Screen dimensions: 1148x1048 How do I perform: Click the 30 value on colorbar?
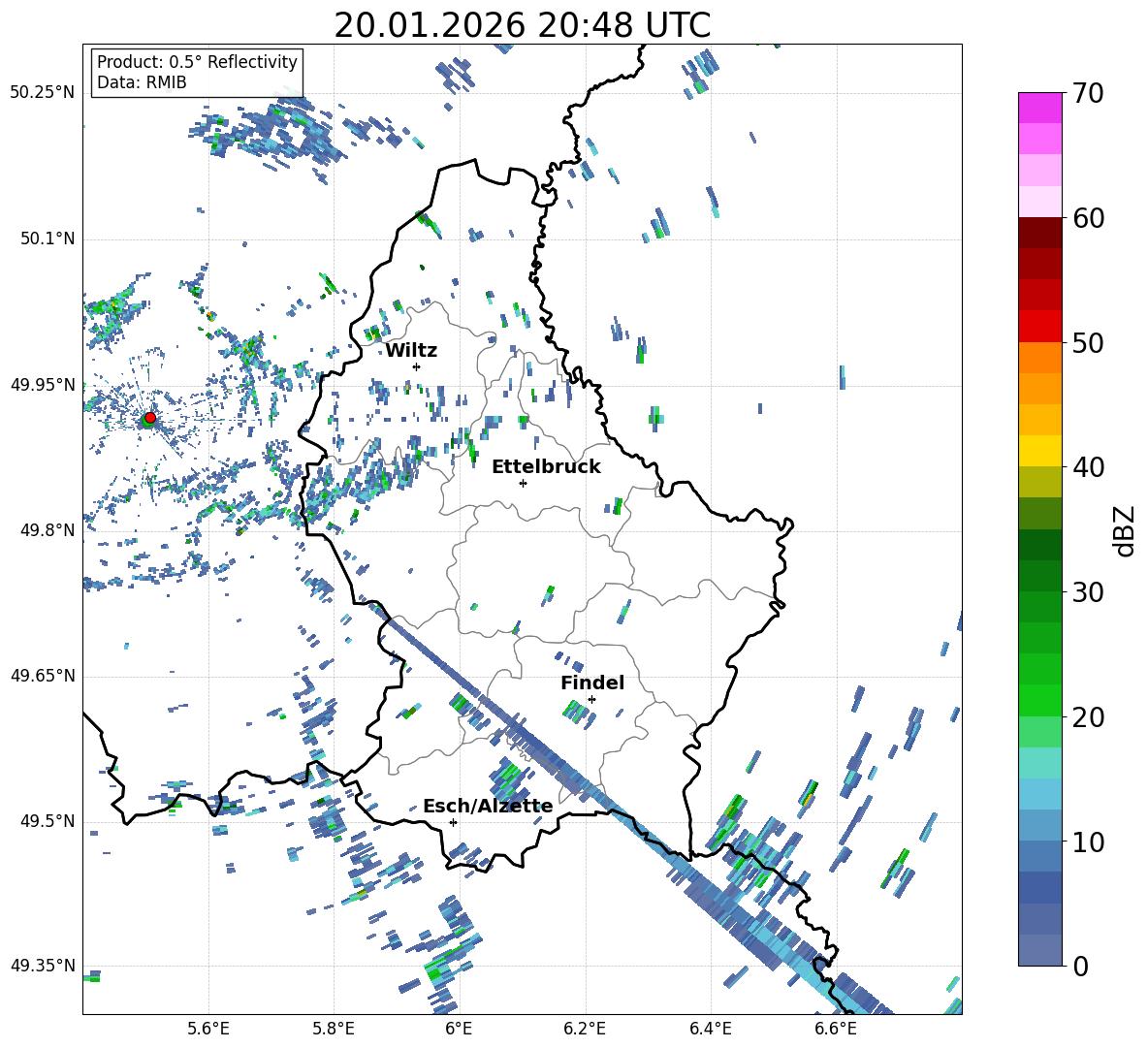(1089, 592)
